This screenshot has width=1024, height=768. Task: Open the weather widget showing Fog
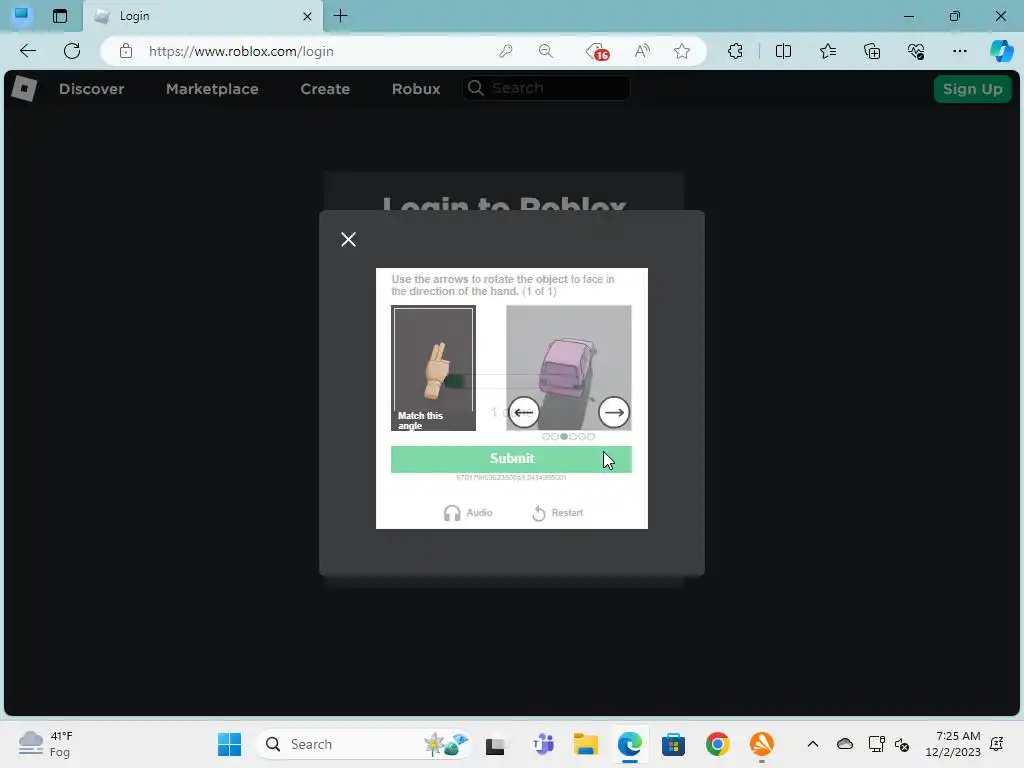click(46, 744)
